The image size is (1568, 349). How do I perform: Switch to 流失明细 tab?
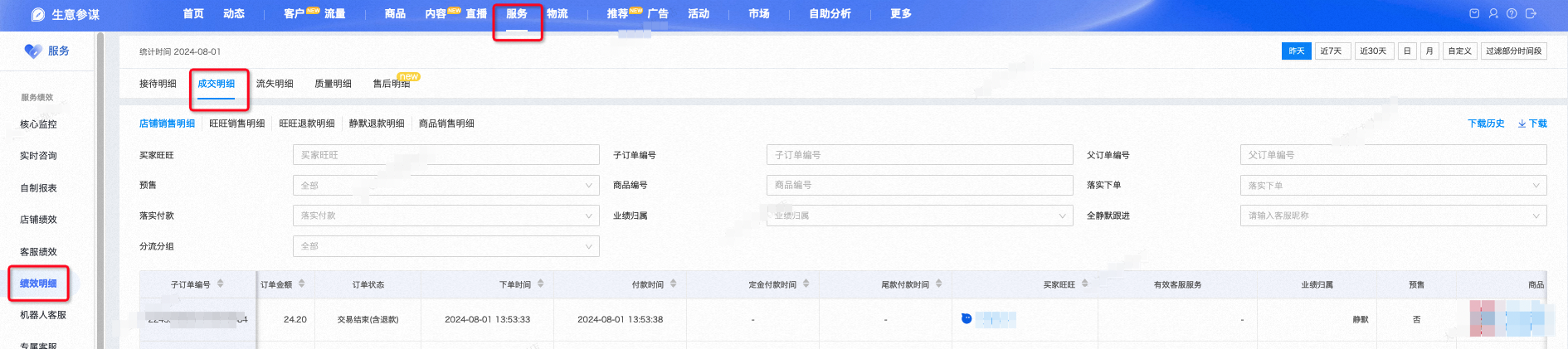pyautogui.click(x=275, y=84)
